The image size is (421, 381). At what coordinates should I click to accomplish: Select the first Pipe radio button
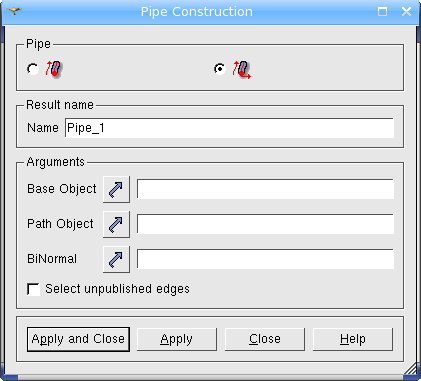33,69
